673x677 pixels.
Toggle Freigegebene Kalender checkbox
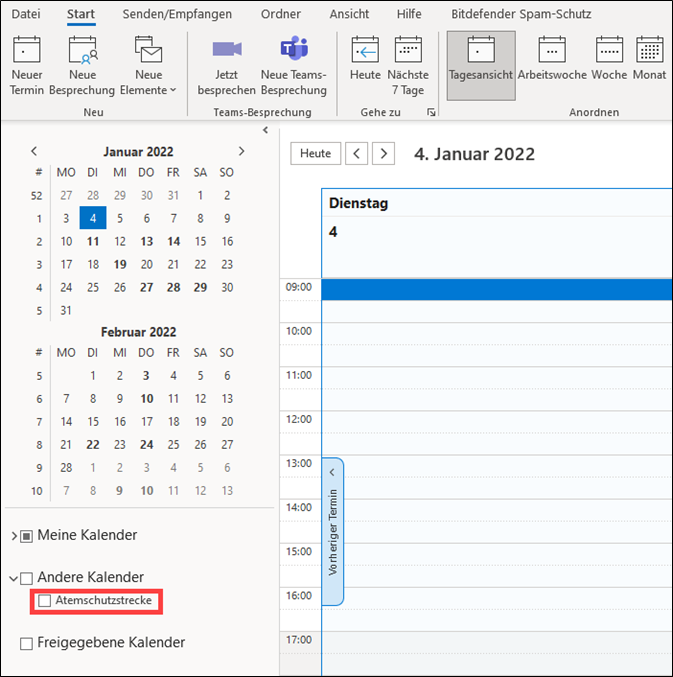tap(26, 644)
